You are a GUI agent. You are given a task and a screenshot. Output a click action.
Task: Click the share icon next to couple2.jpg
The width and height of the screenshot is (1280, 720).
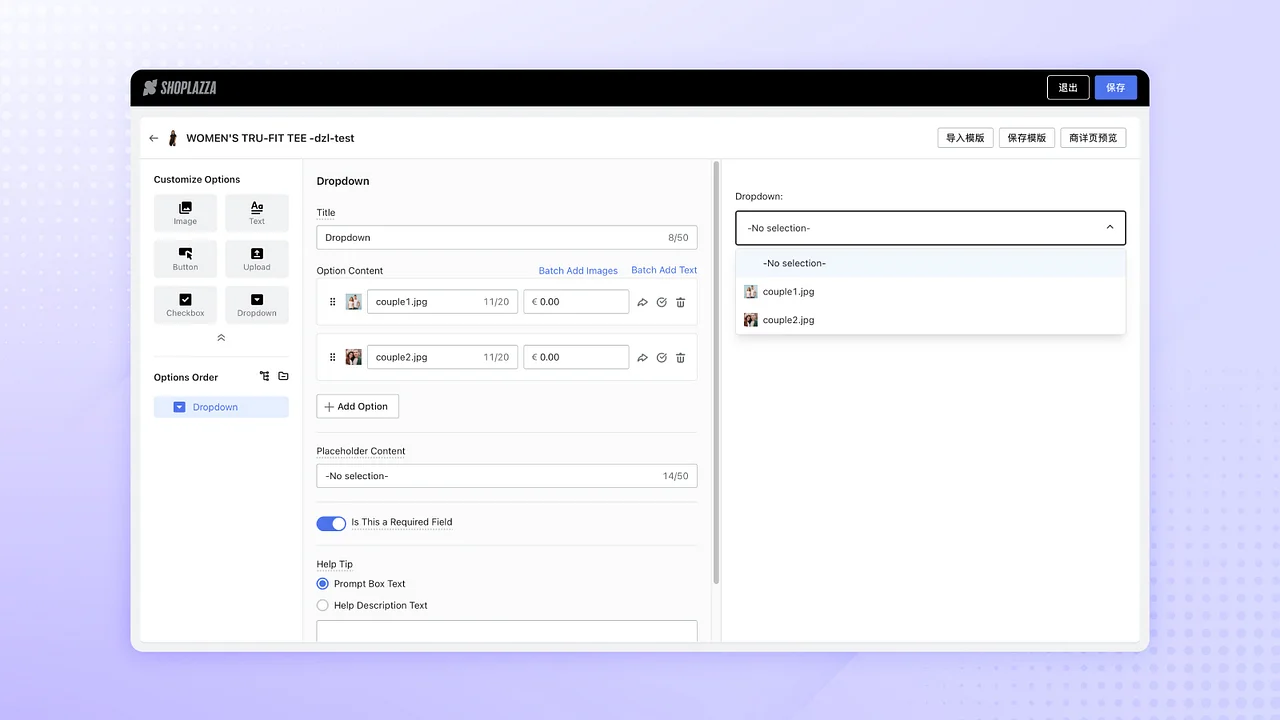point(643,357)
